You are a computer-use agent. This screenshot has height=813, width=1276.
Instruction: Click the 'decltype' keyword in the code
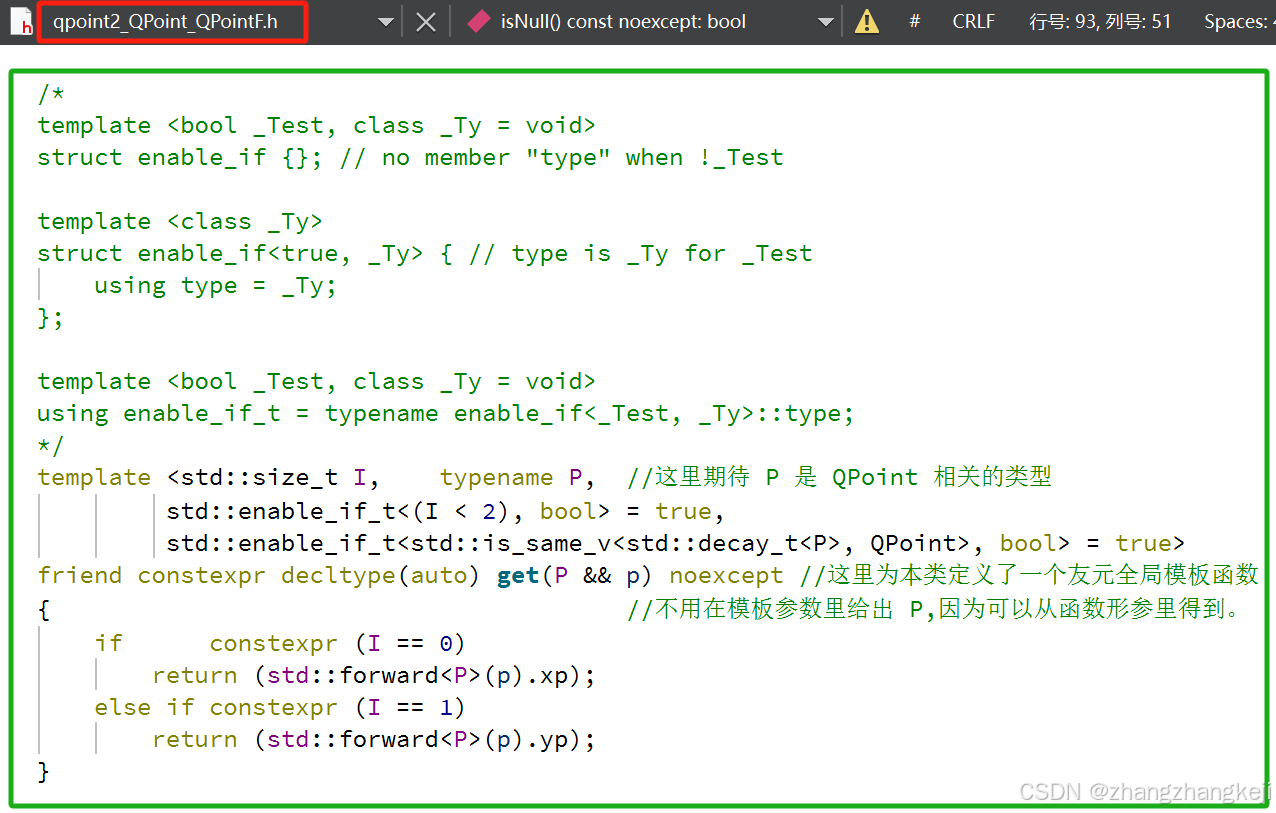click(338, 576)
